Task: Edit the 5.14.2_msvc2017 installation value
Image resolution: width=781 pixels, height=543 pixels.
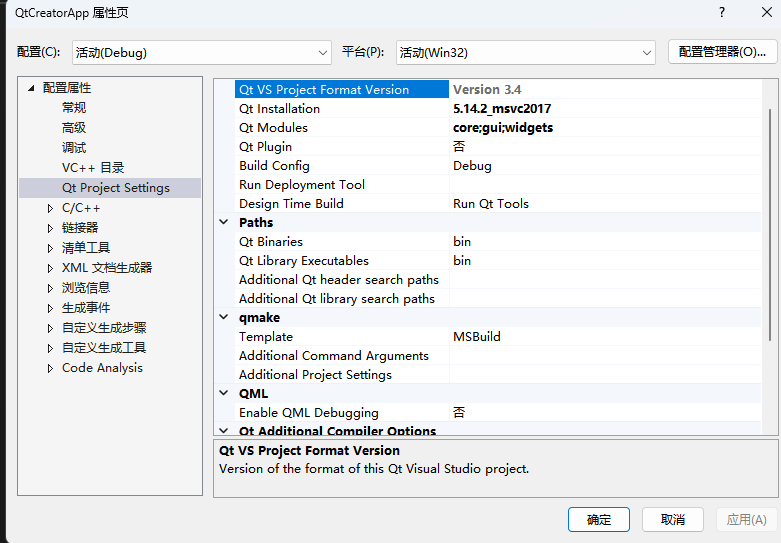Action: pos(502,109)
